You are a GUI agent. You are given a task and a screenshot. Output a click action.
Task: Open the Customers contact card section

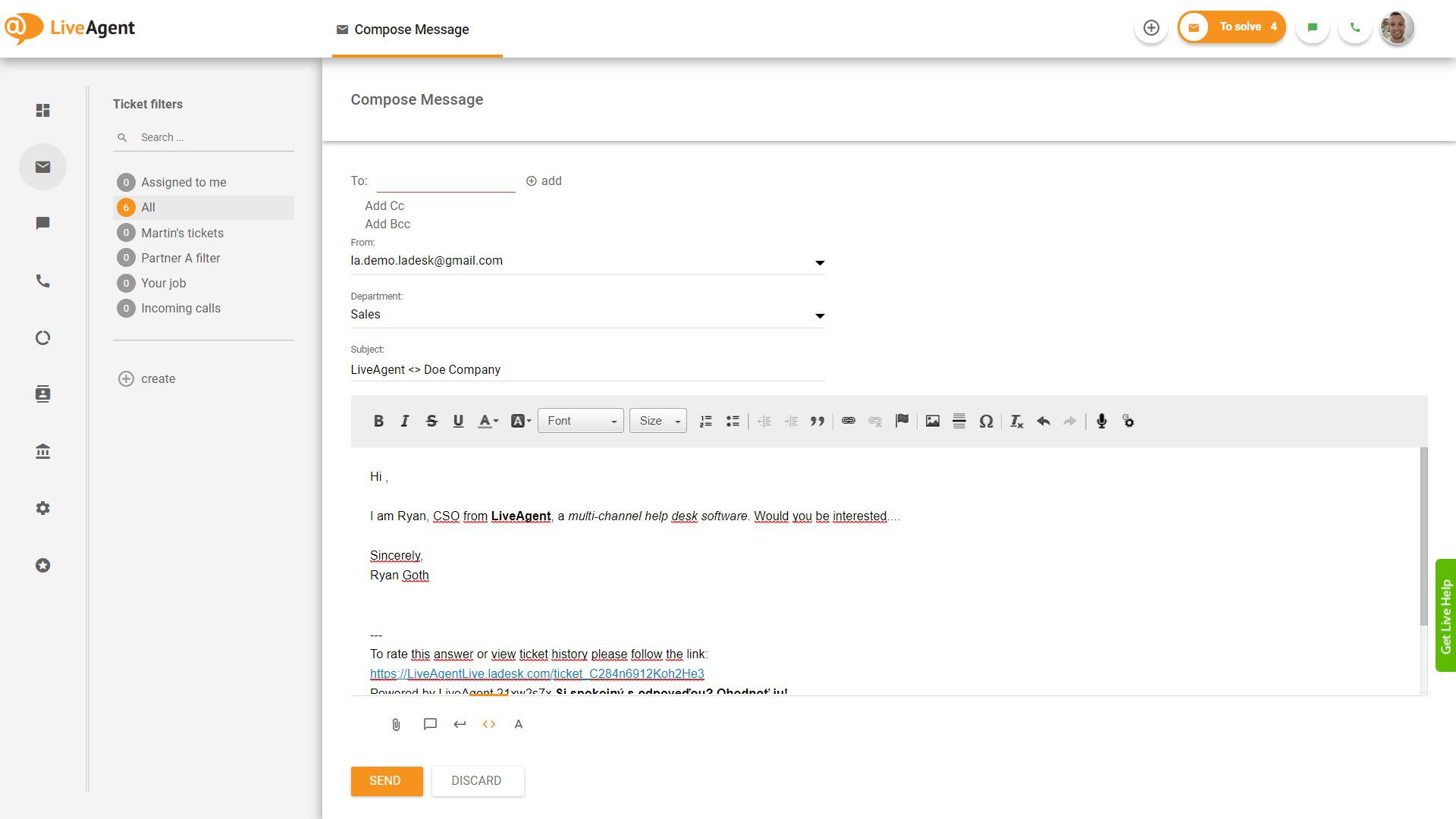click(42, 394)
